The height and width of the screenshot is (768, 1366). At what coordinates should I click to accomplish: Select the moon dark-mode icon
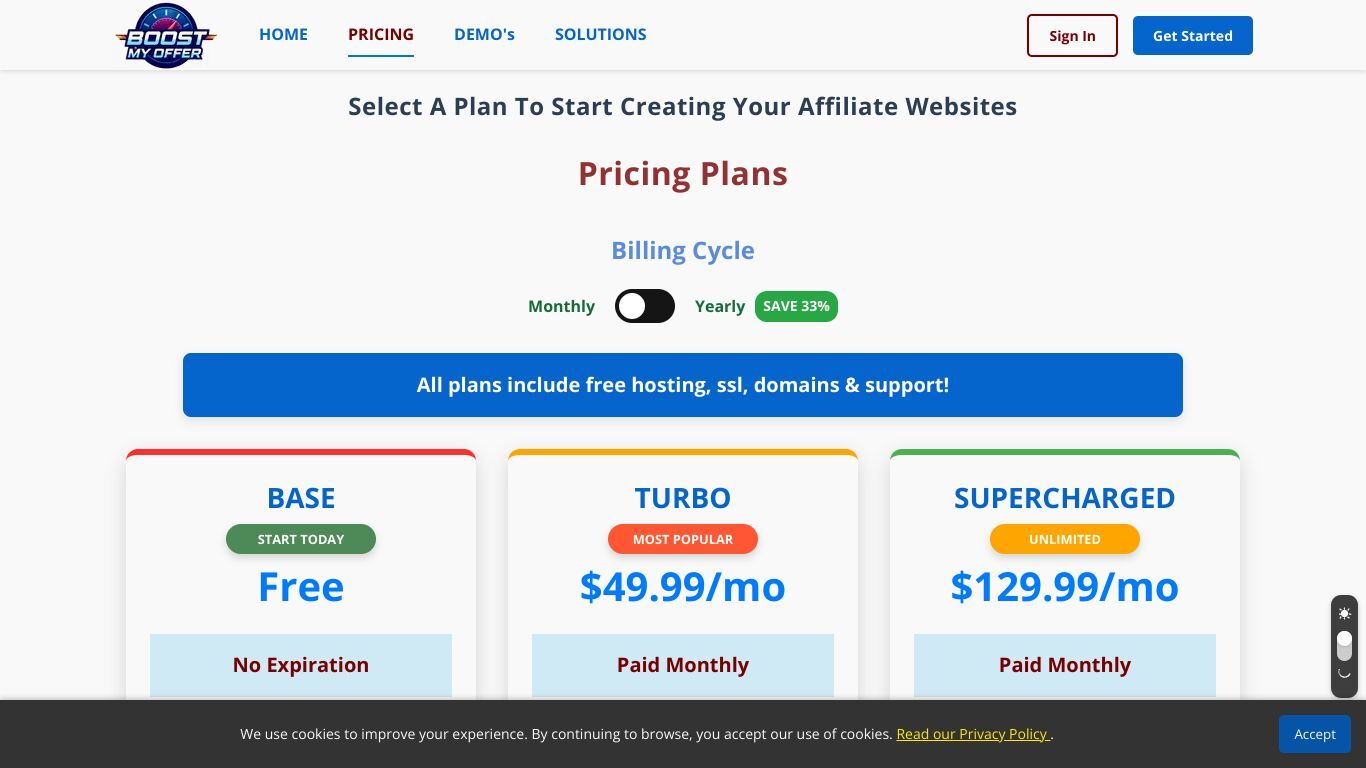click(1344, 673)
